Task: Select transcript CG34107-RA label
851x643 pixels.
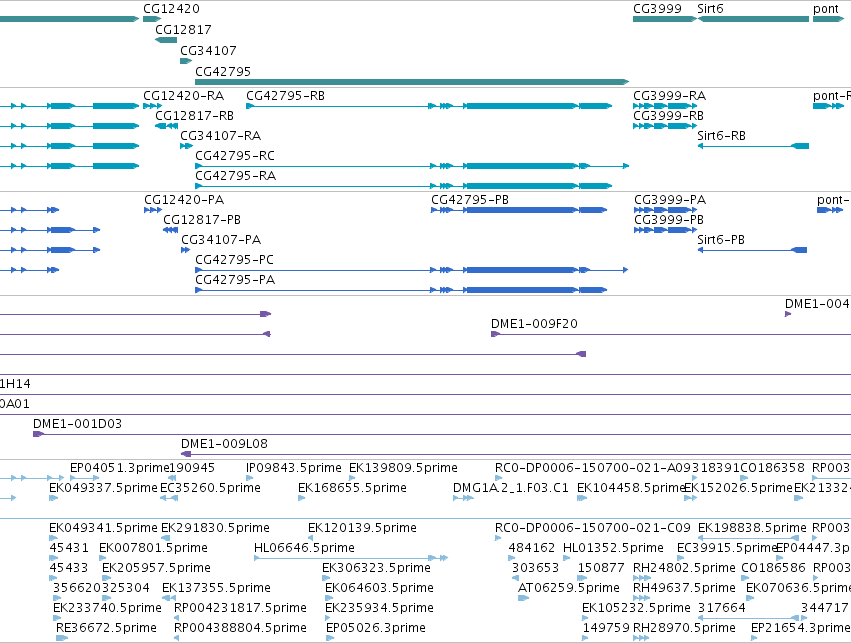Action: coord(220,136)
